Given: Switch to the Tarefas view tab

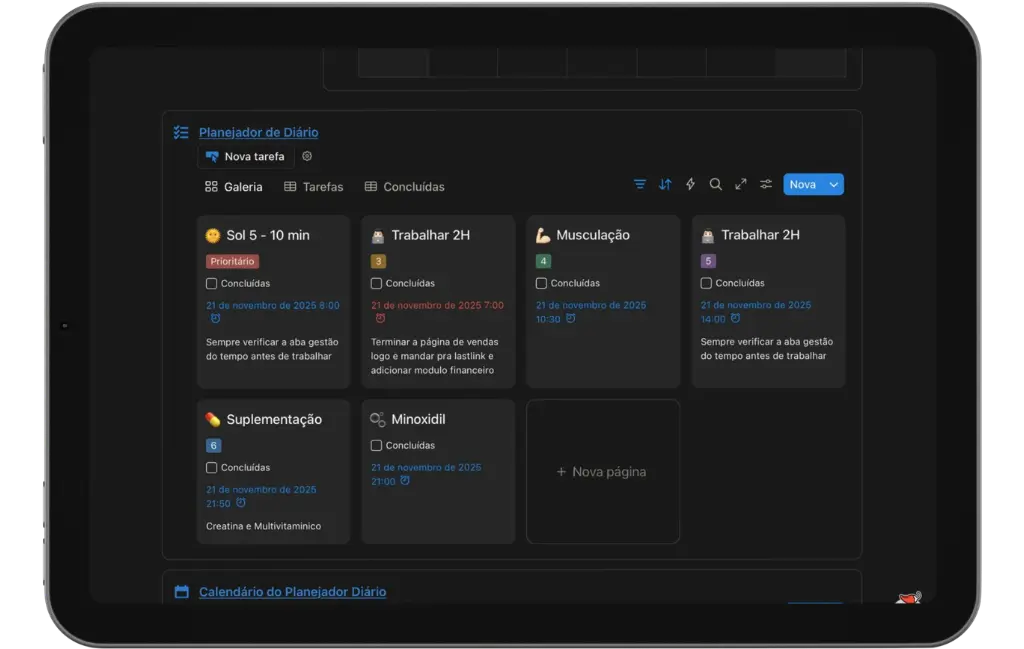Looking at the screenshot, I should [x=313, y=187].
